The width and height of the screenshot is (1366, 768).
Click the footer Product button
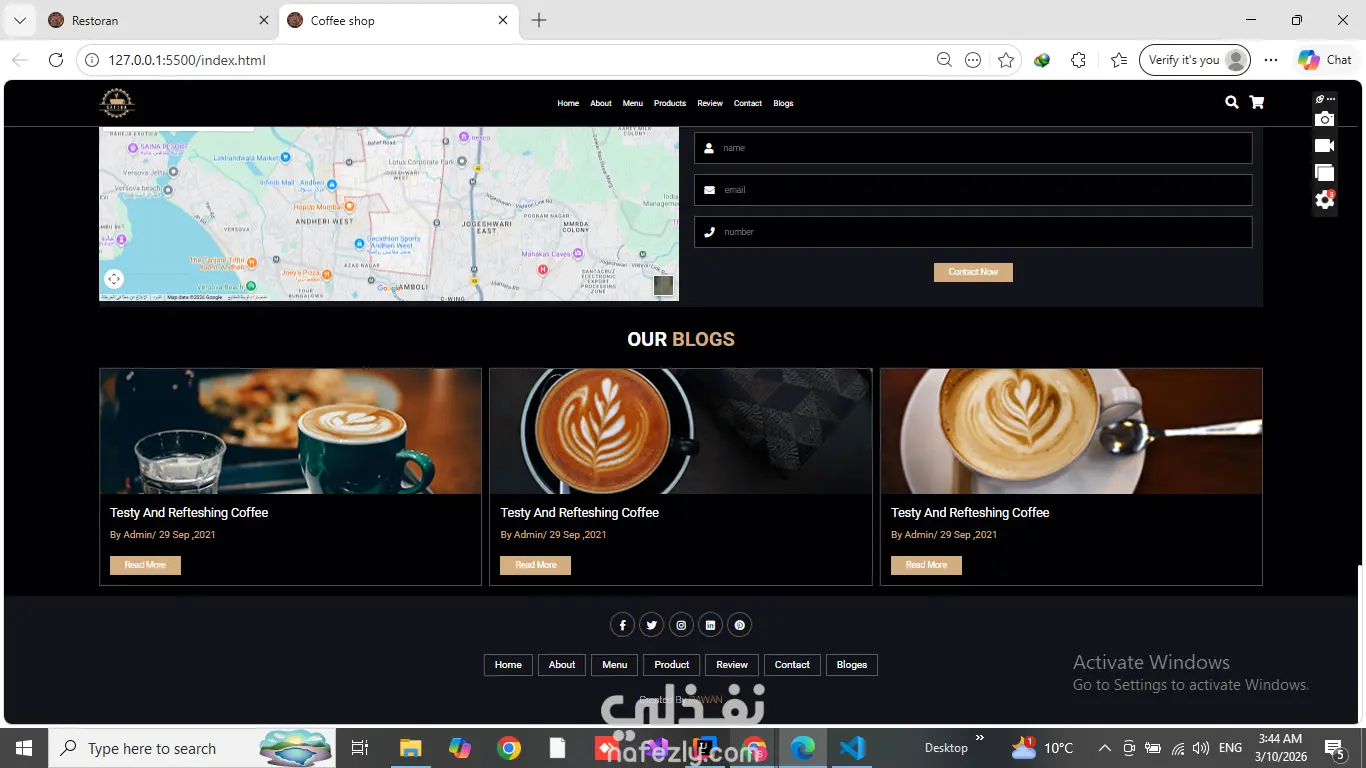672,665
